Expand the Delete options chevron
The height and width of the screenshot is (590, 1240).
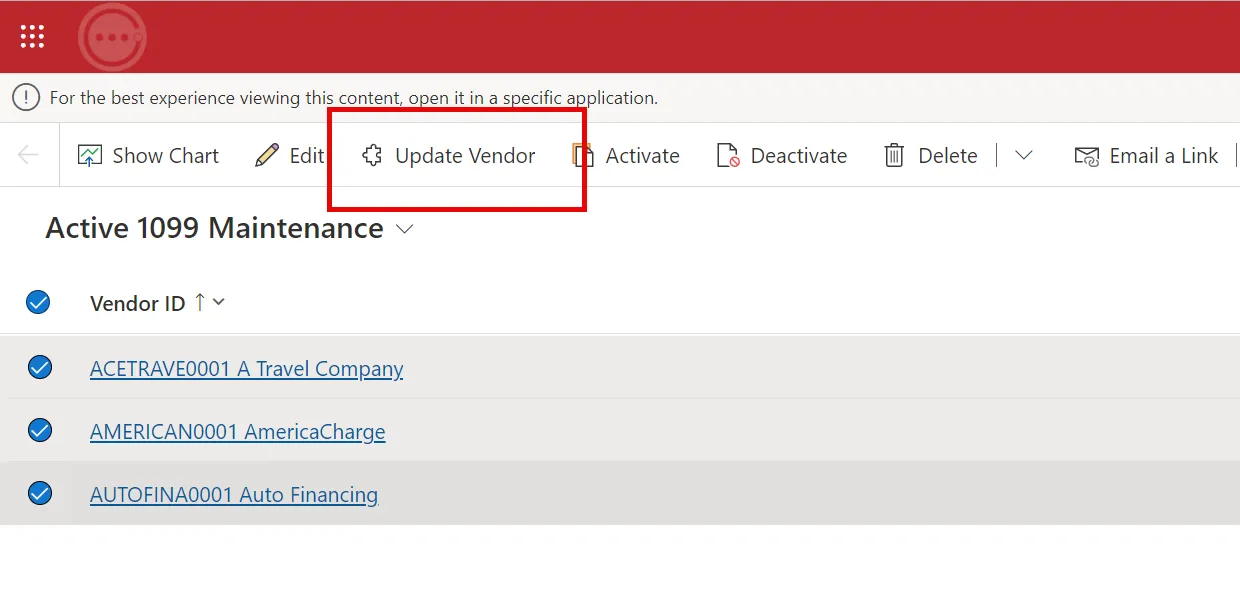click(x=1023, y=156)
